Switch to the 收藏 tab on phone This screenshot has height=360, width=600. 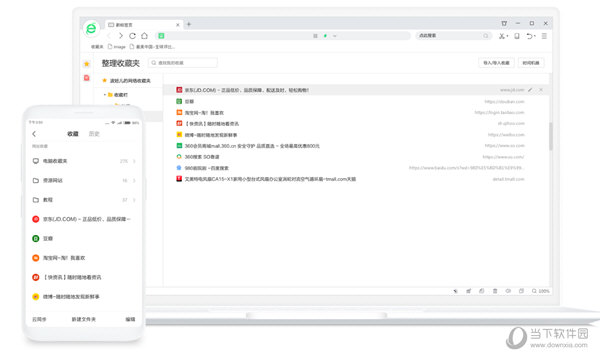click(73, 134)
